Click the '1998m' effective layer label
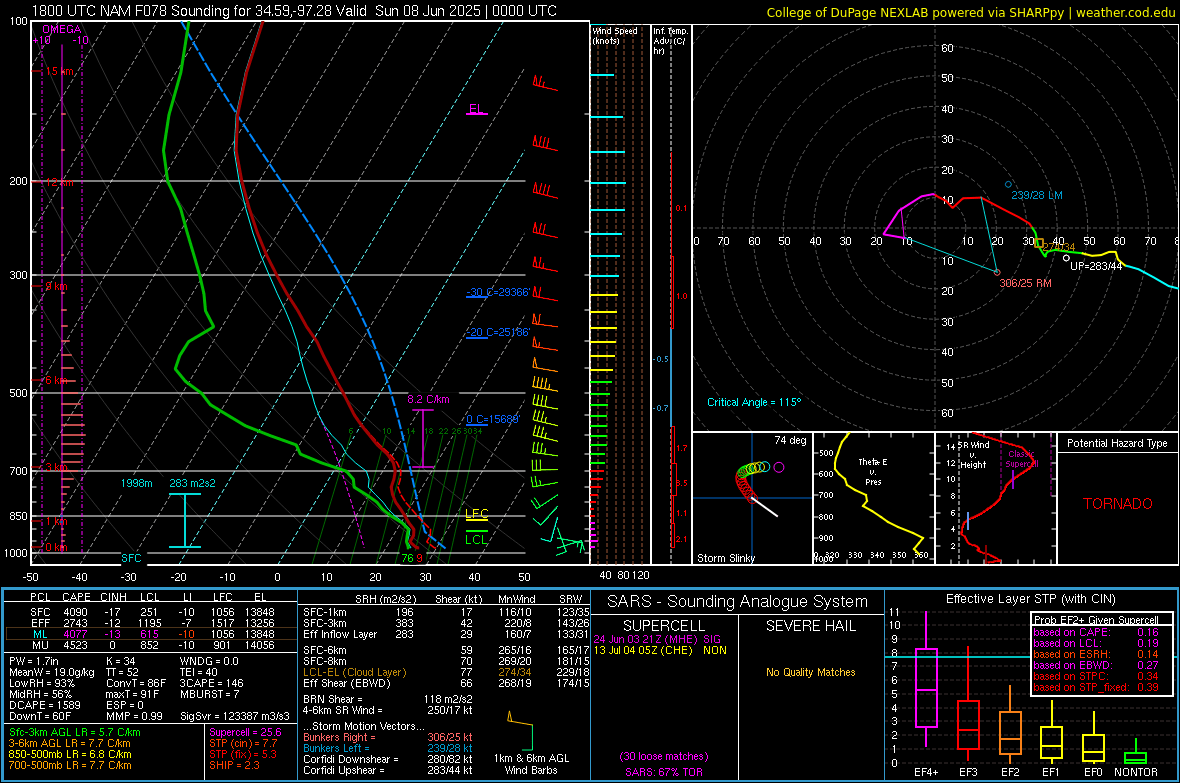The height and width of the screenshot is (783, 1180). (136, 483)
